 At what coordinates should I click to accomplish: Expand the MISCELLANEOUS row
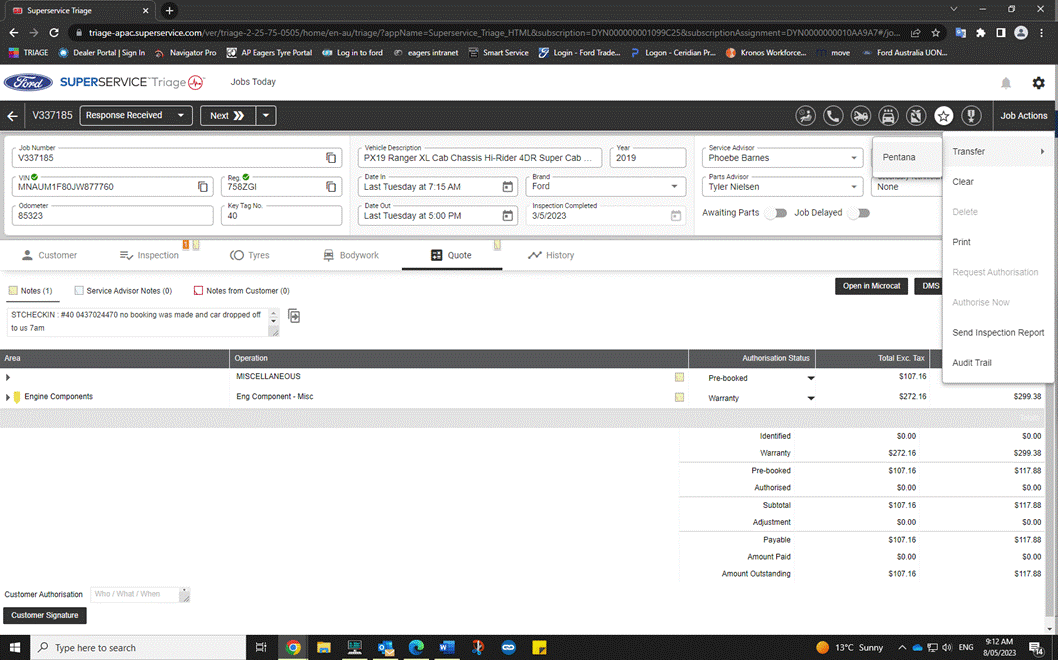[8, 377]
